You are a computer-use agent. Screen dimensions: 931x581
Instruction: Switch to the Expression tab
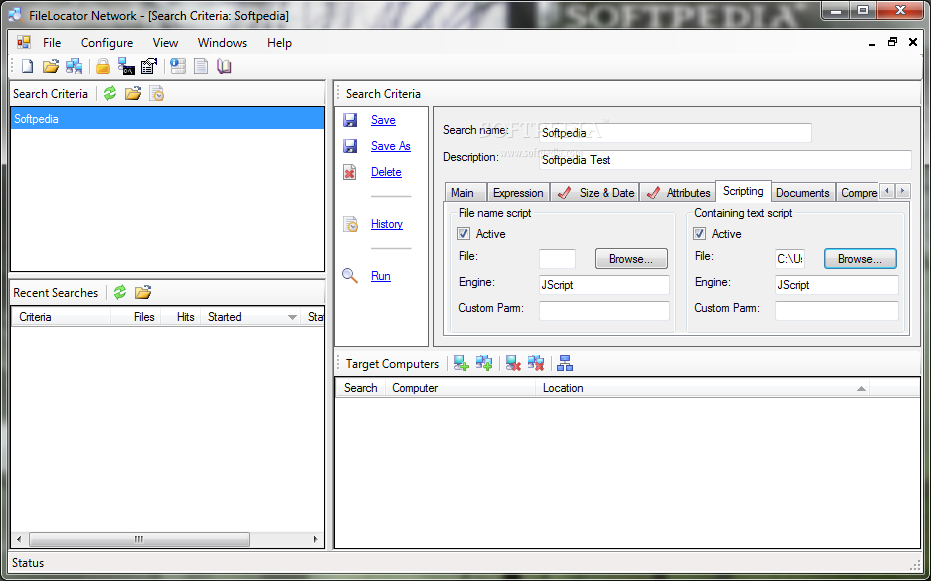tap(518, 193)
